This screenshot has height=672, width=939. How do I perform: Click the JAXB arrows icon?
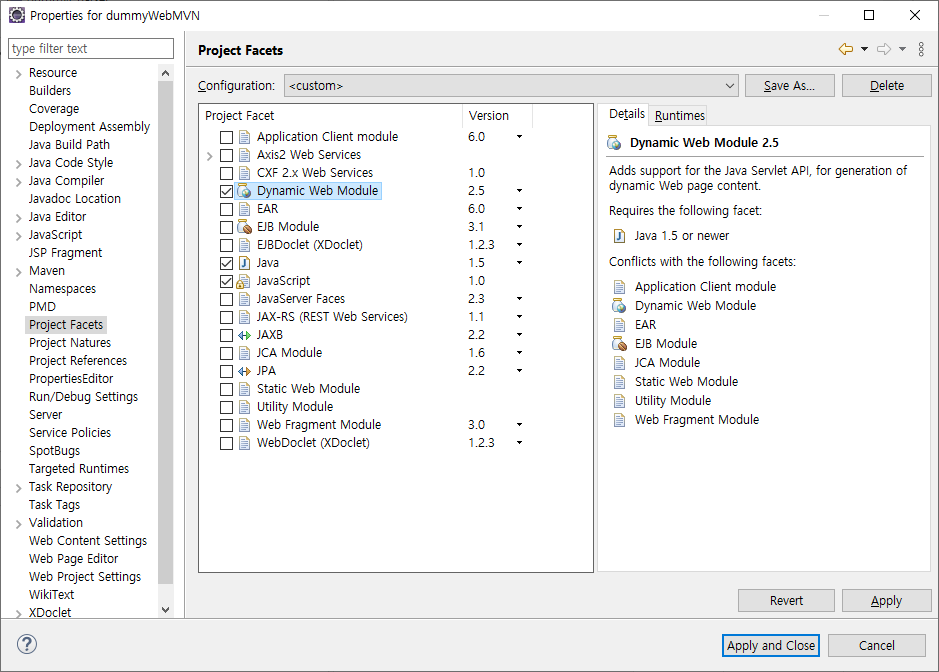click(244, 335)
